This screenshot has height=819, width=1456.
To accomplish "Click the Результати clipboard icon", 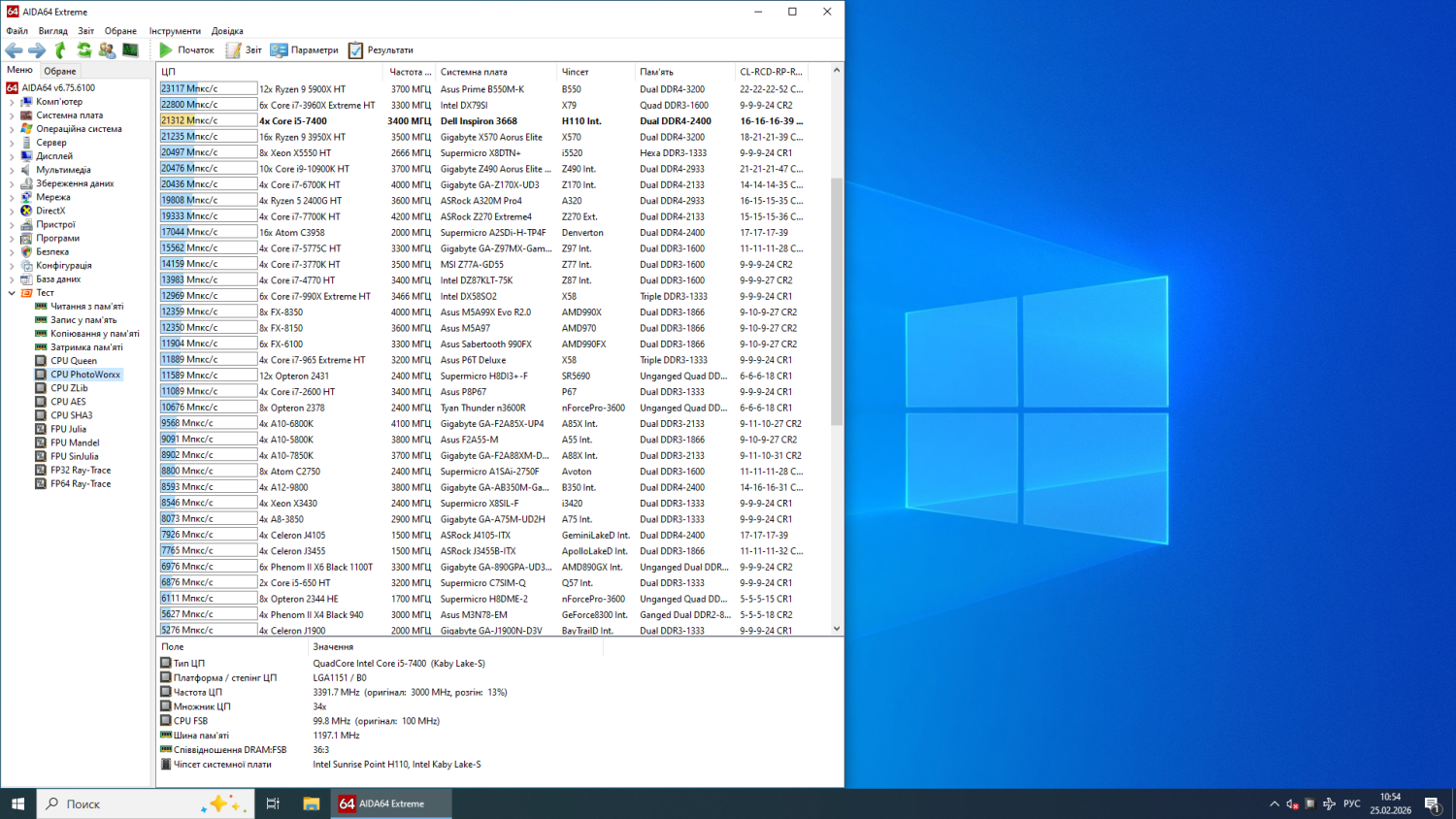I will coord(356,49).
